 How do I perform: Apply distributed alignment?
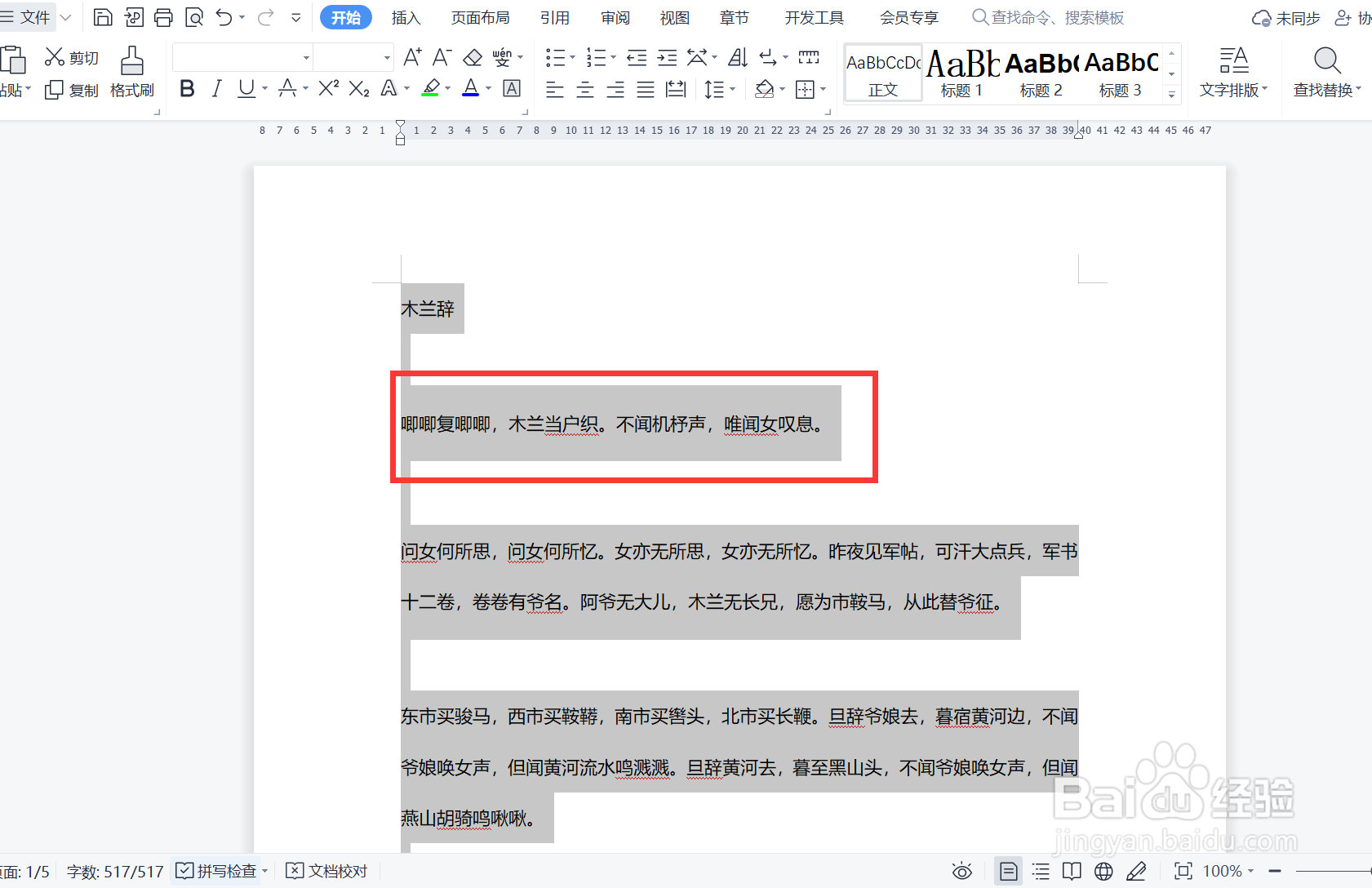(x=676, y=90)
